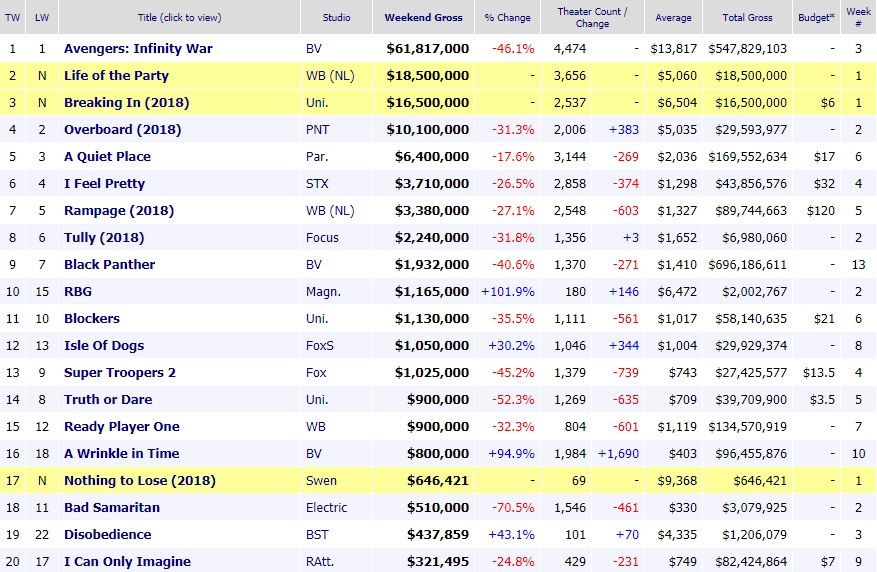Sort by Studio column header
Viewport: 877px width, 572px height.
point(336,17)
